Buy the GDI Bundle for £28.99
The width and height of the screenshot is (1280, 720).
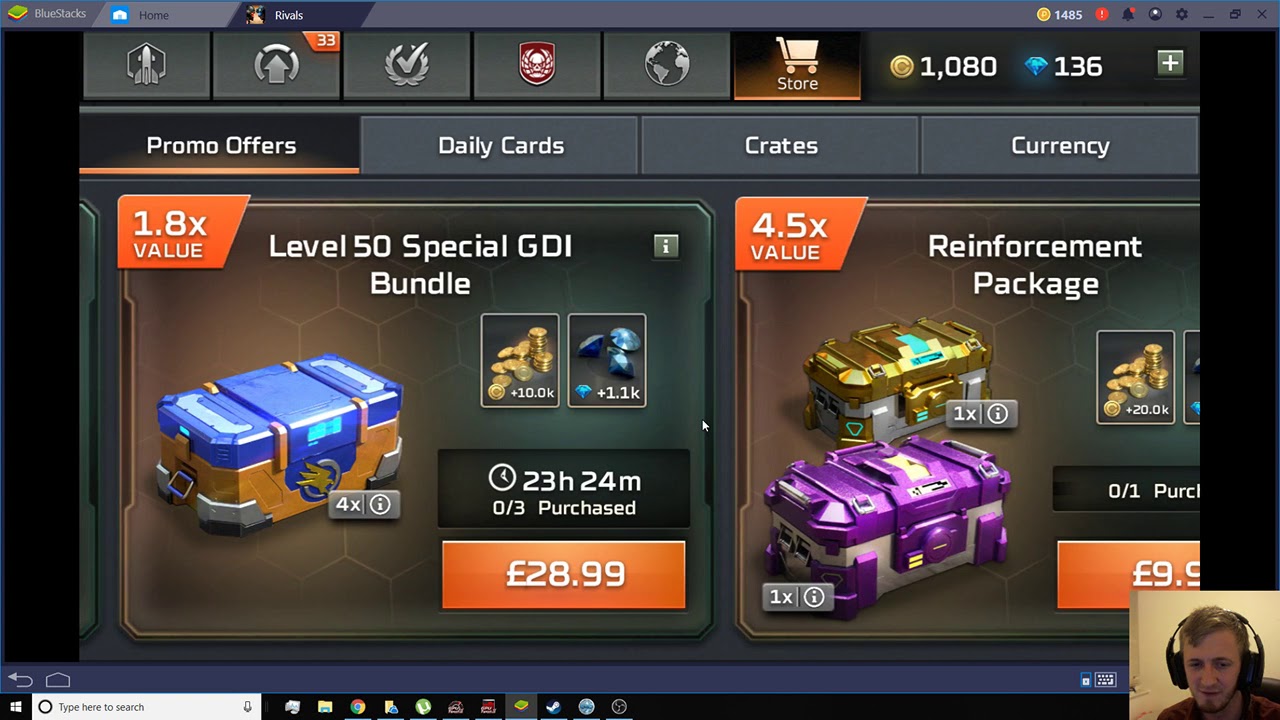point(564,574)
